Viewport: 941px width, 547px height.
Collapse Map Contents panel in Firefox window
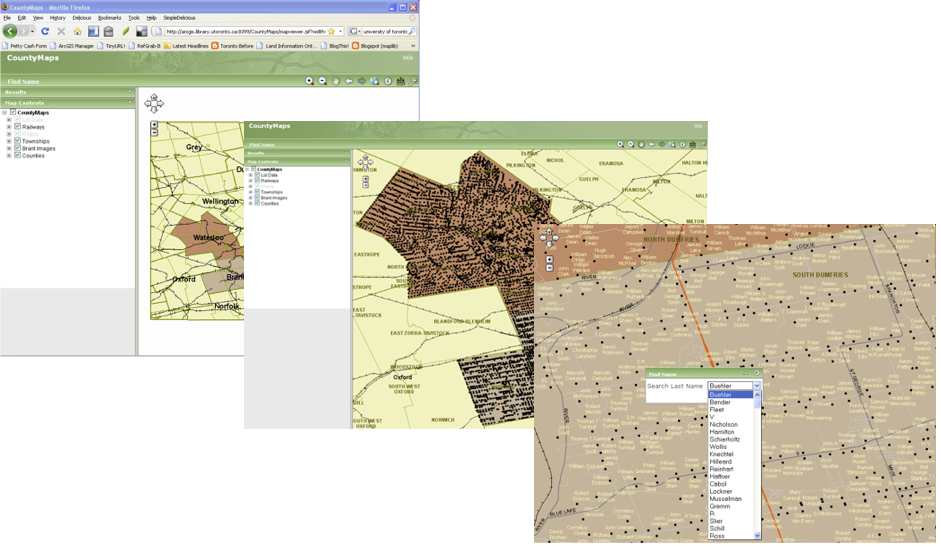click(130, 103)
